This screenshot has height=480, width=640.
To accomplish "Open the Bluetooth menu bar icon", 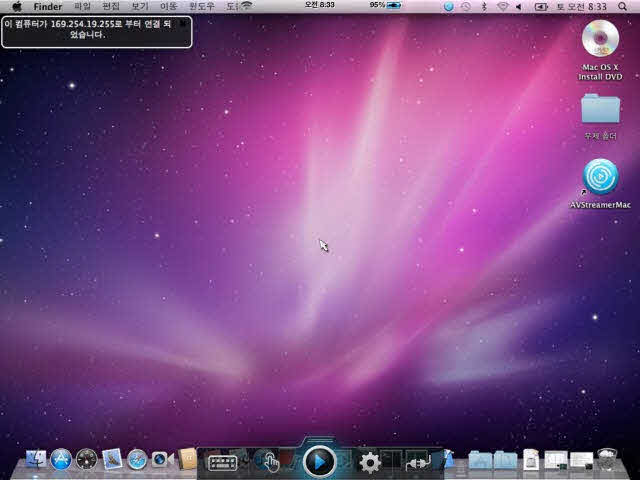I will tap(484, 7).
